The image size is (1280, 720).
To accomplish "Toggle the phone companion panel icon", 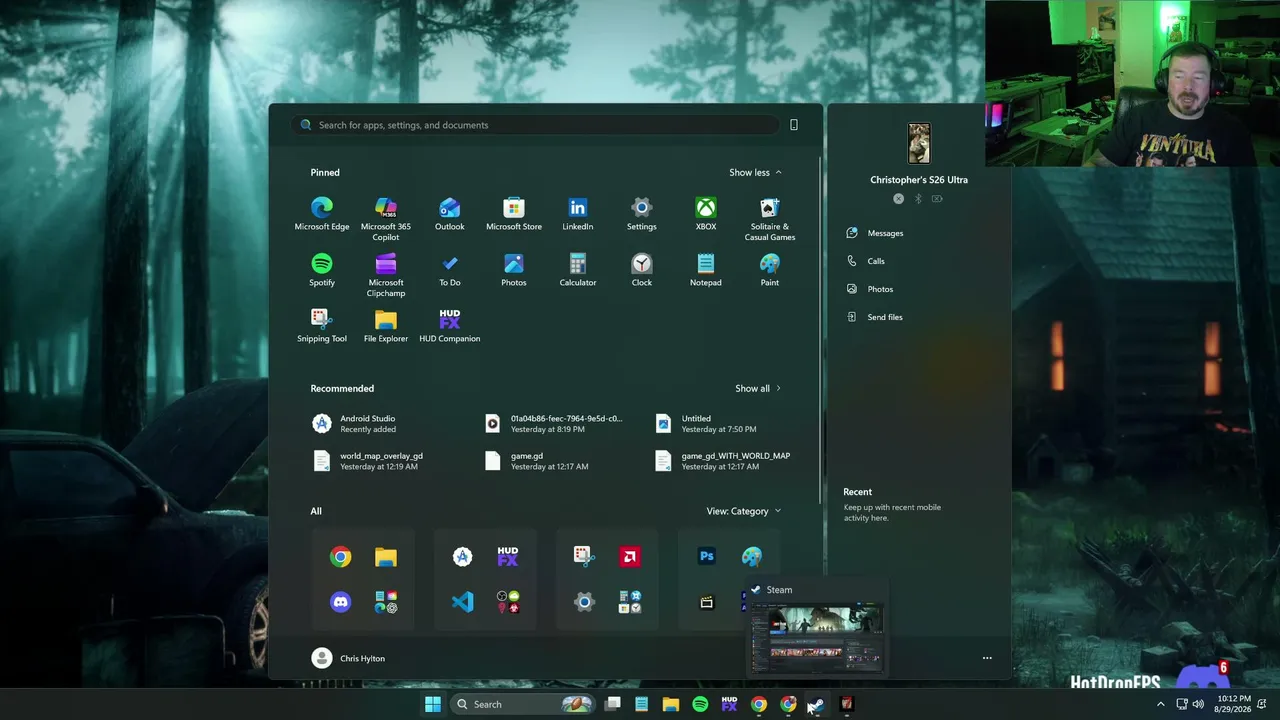I will point(794,125).
